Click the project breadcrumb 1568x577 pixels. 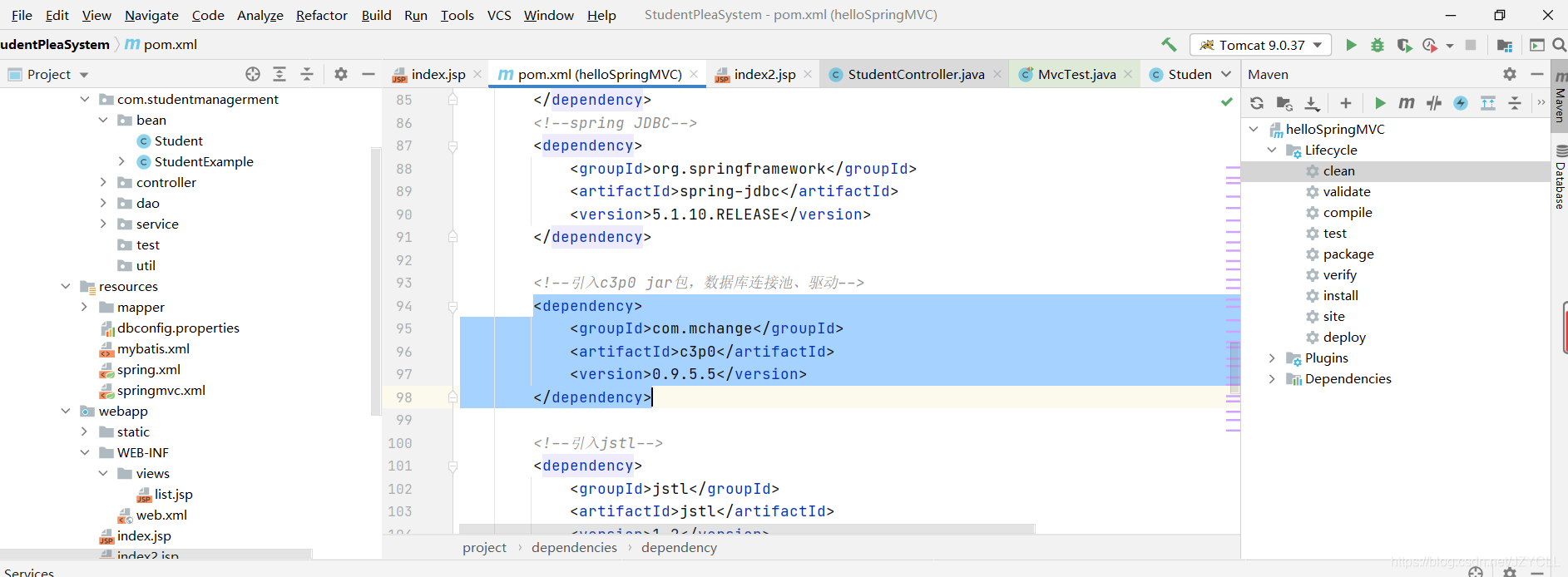(x=484, y=547)
